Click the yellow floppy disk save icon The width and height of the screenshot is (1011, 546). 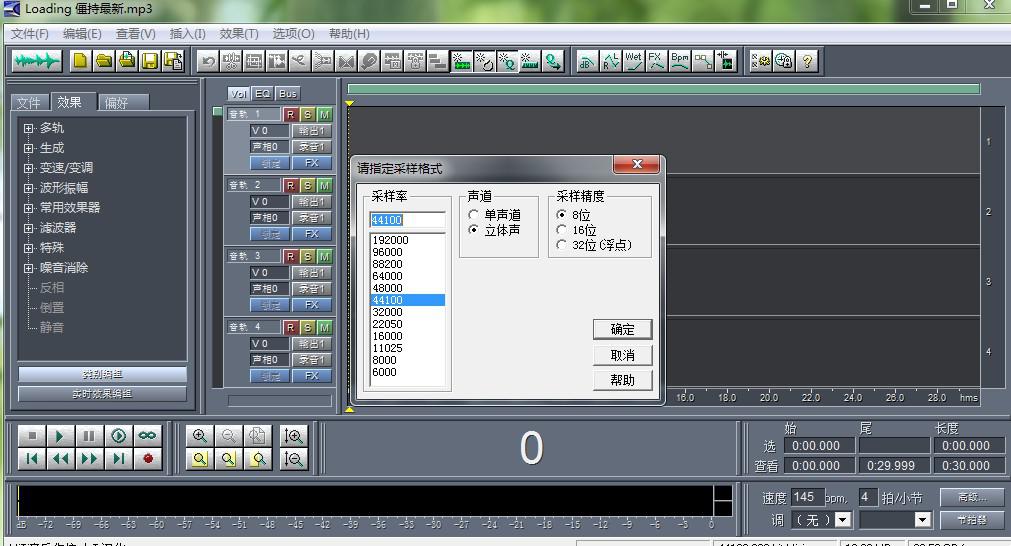150,61
